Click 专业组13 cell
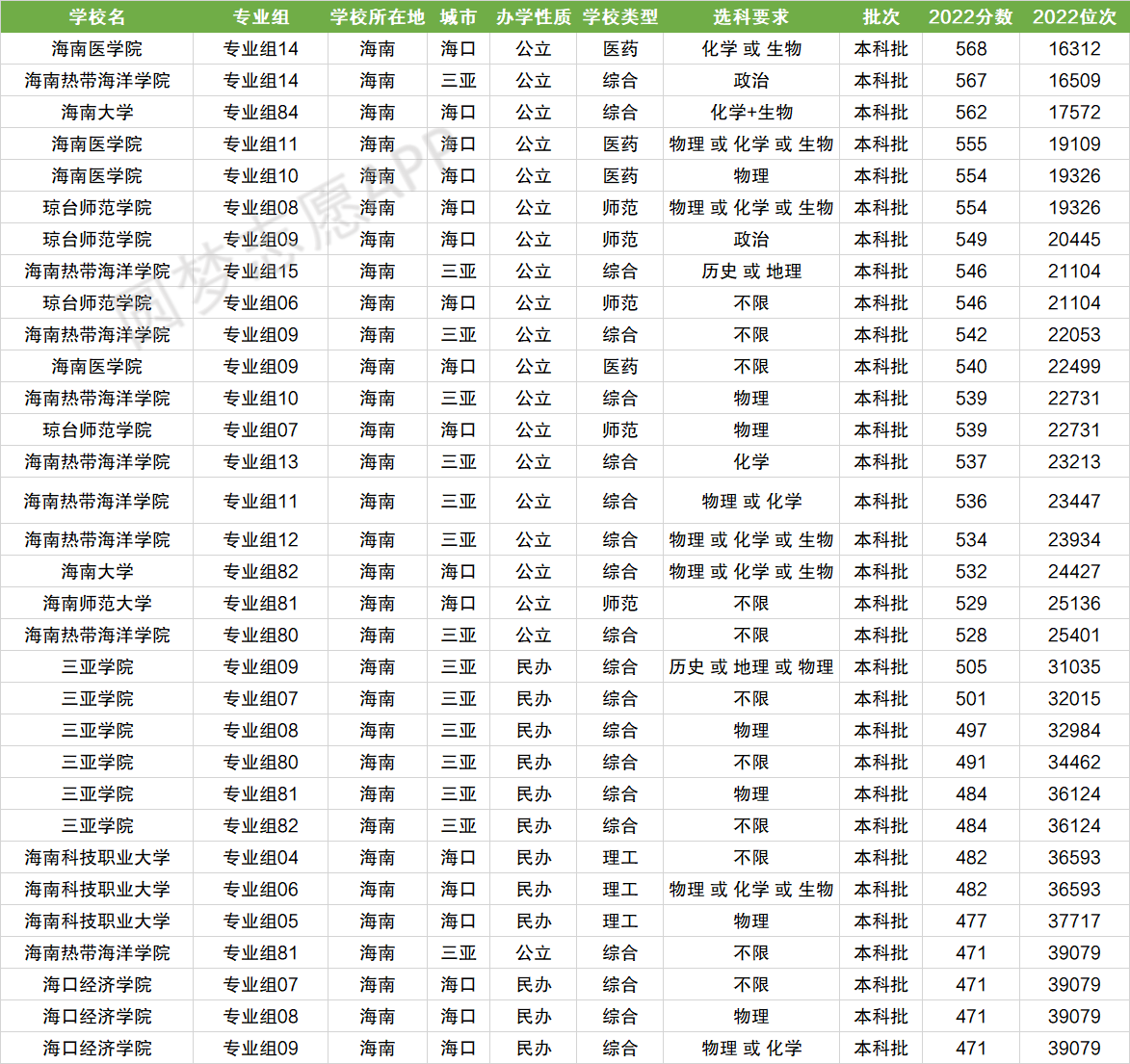The image size is (1130, 1064). pyautogui.click(x=261, y=462)
